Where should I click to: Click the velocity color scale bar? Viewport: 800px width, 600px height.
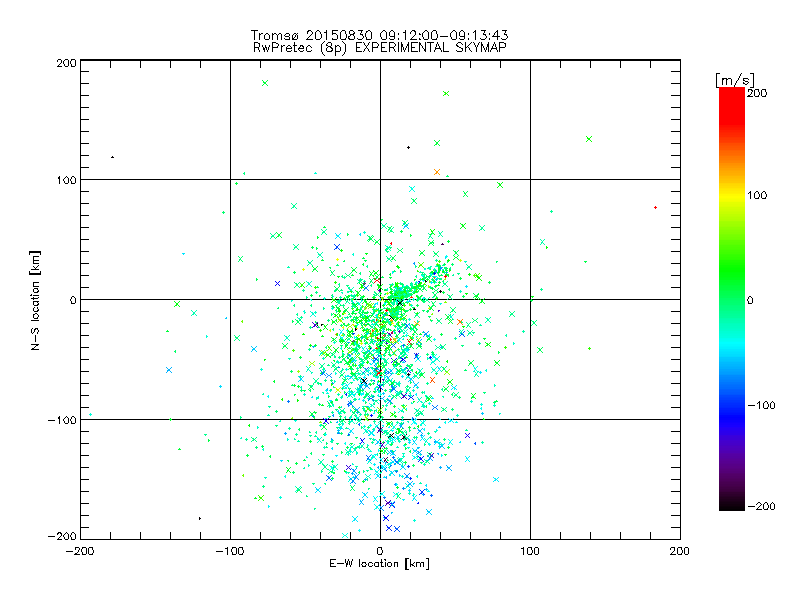[x=732, y=299]
